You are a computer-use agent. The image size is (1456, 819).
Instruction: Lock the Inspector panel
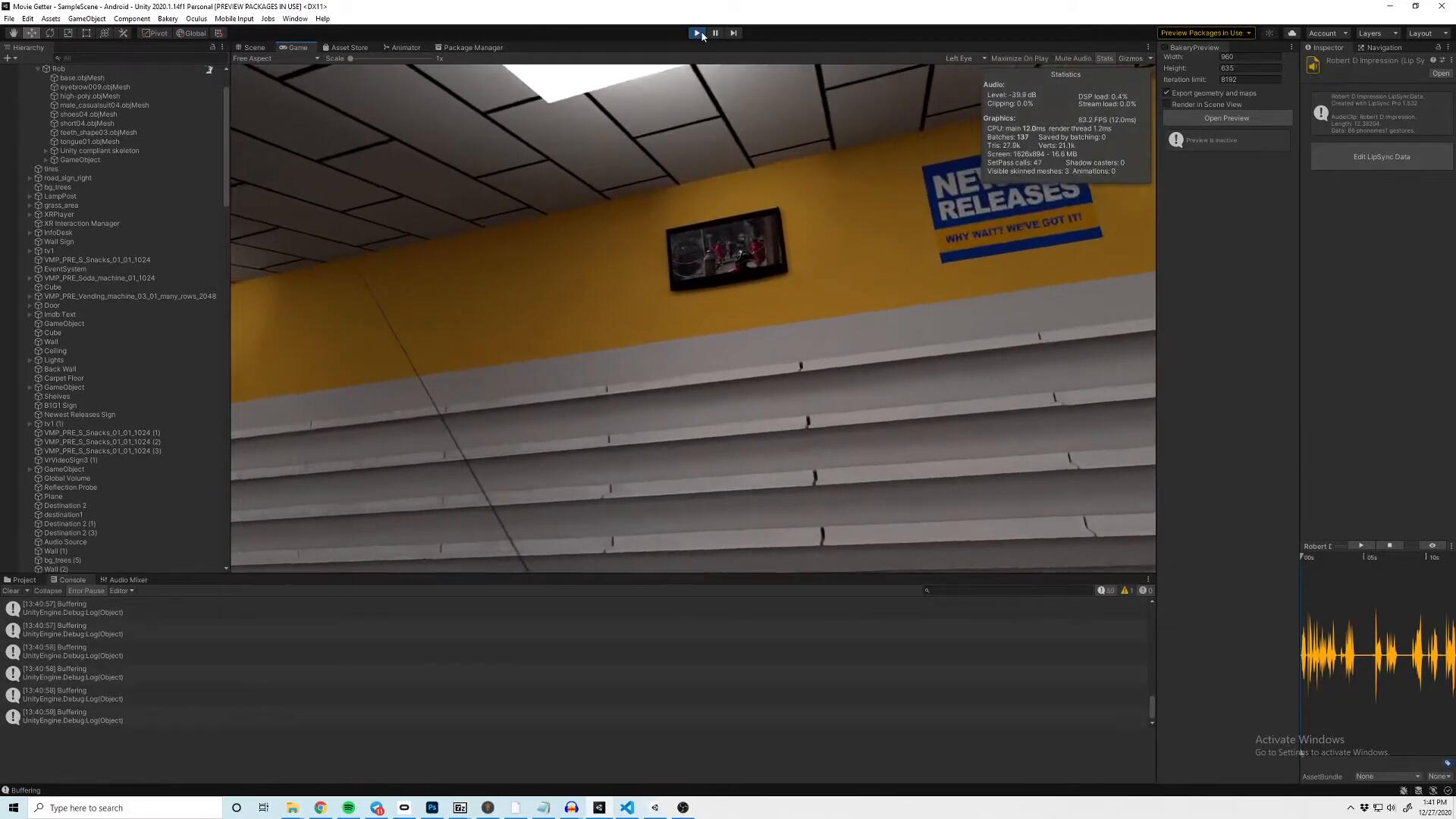coord(1438,47)
